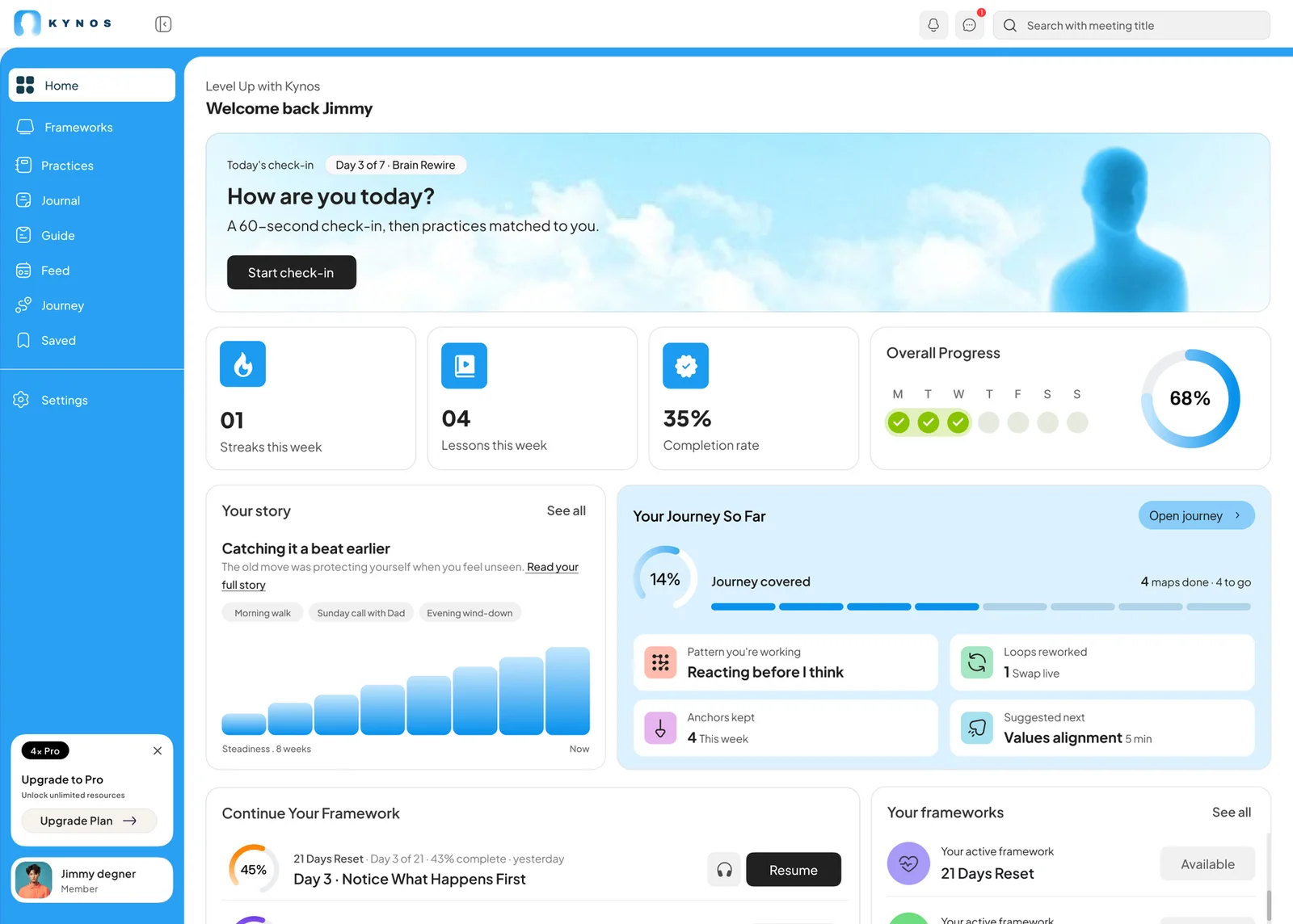Viewport: 1293px width, 924px height.
Task: Click Upgrade Plan button
Action: click(89, 821)
